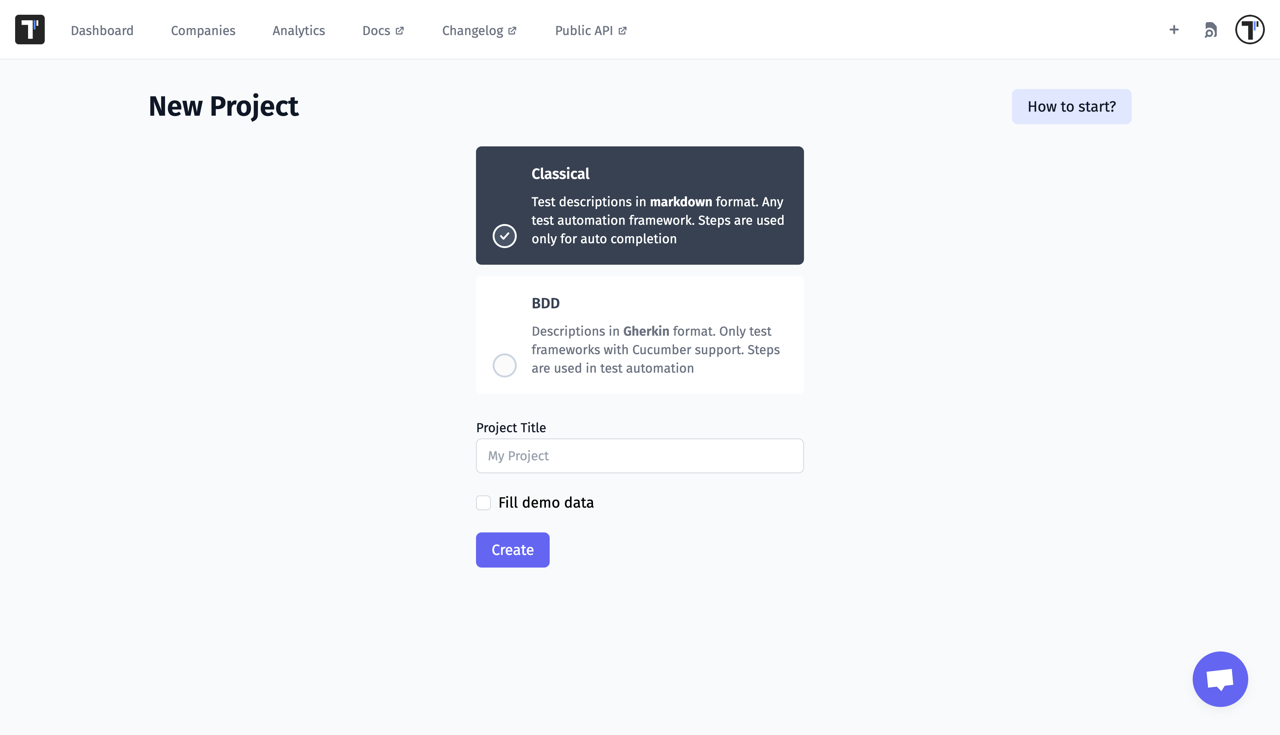Enable the Fill demo data checkbox
This screenshot has height=735, width=1280.
pyautogui.click(x=483, y=502)
